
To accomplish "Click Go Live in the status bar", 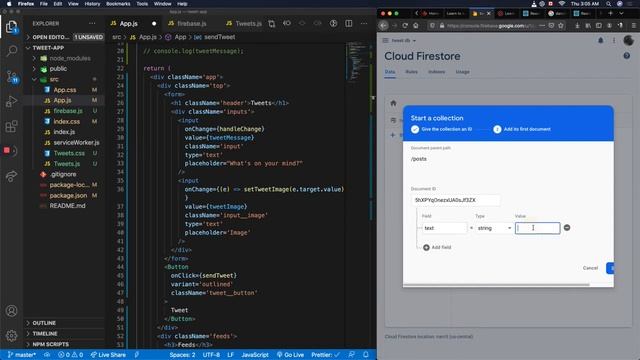I will coord(290,355).
